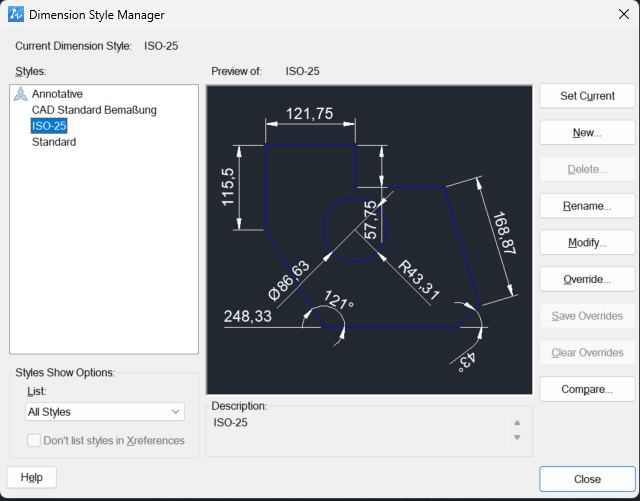Select the Standard dimension style
Screen dimensions: 640x501
coord(54,142)
